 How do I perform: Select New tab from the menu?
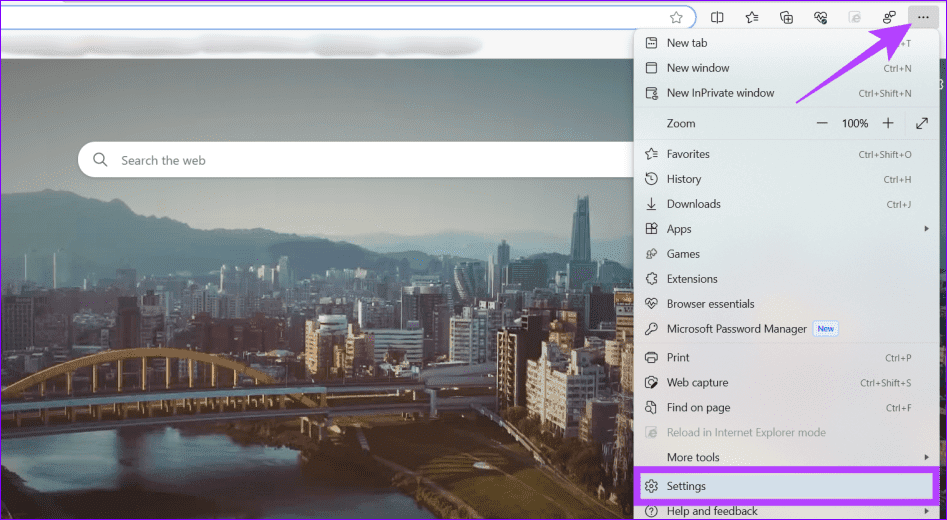pos(786,43)
